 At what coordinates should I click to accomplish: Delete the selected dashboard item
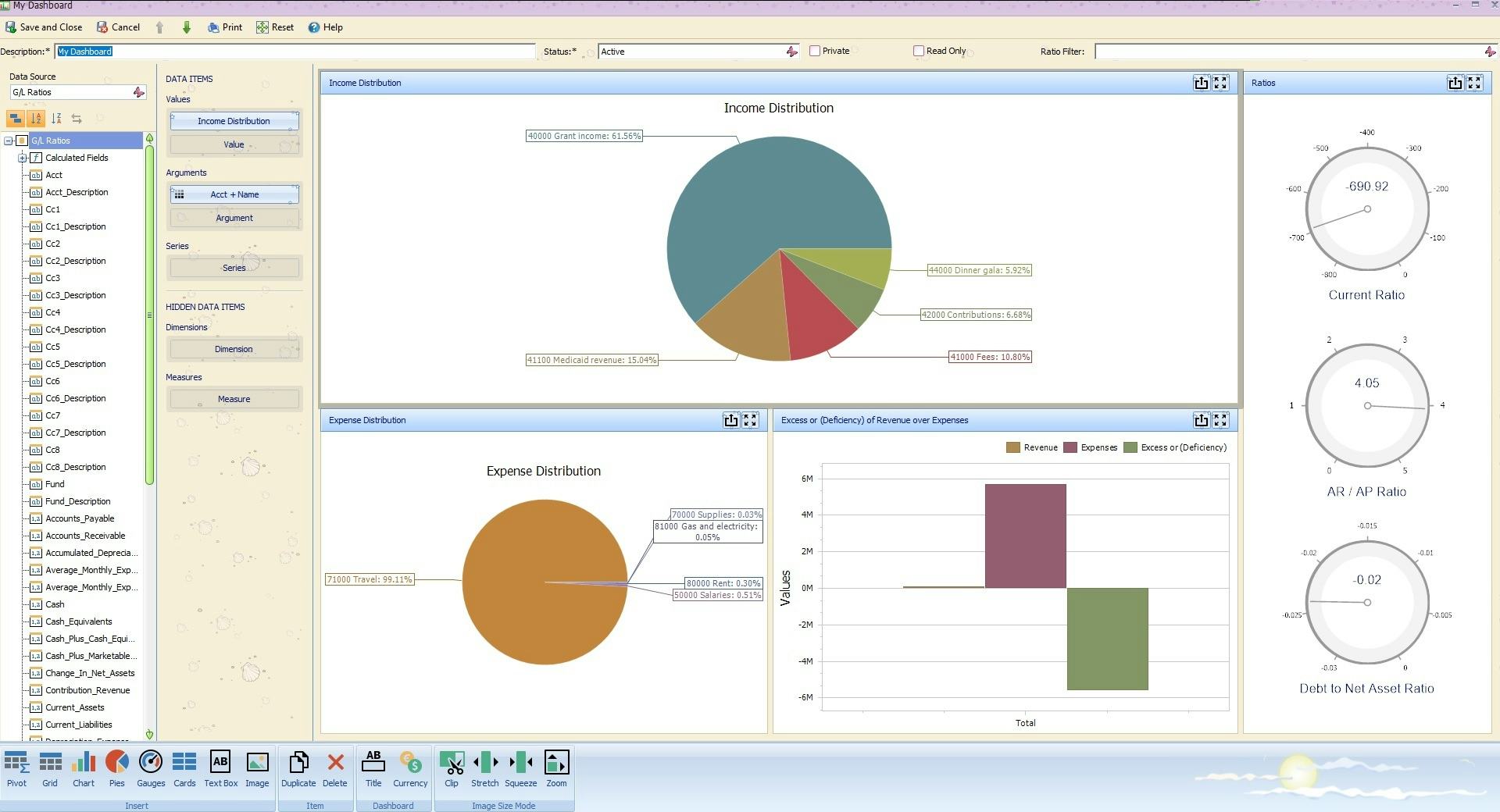pyautogui.click(x=335, y=769)
